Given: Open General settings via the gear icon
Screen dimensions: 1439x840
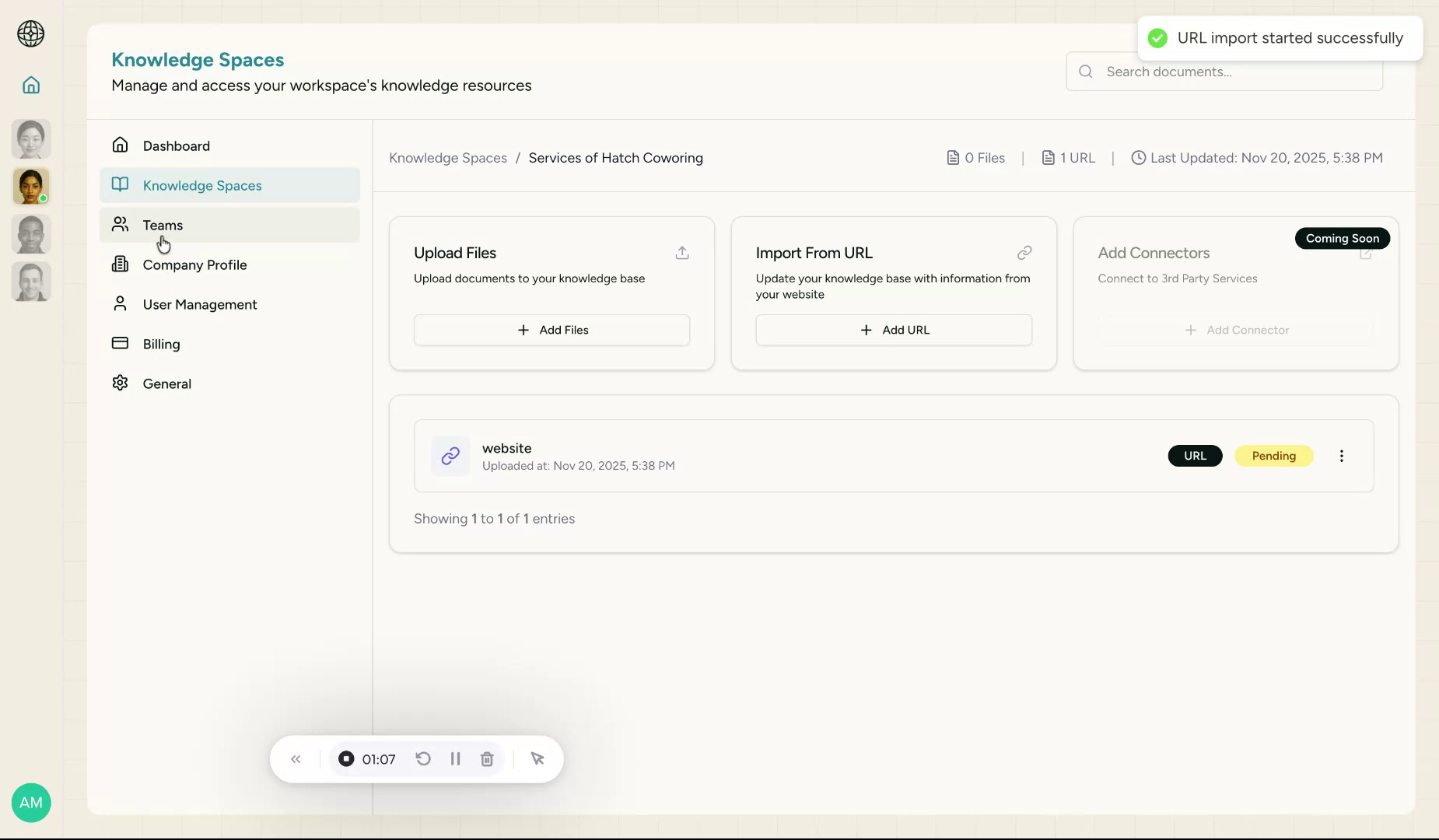Looking at the screenshot, I should [x=121, y=383].
